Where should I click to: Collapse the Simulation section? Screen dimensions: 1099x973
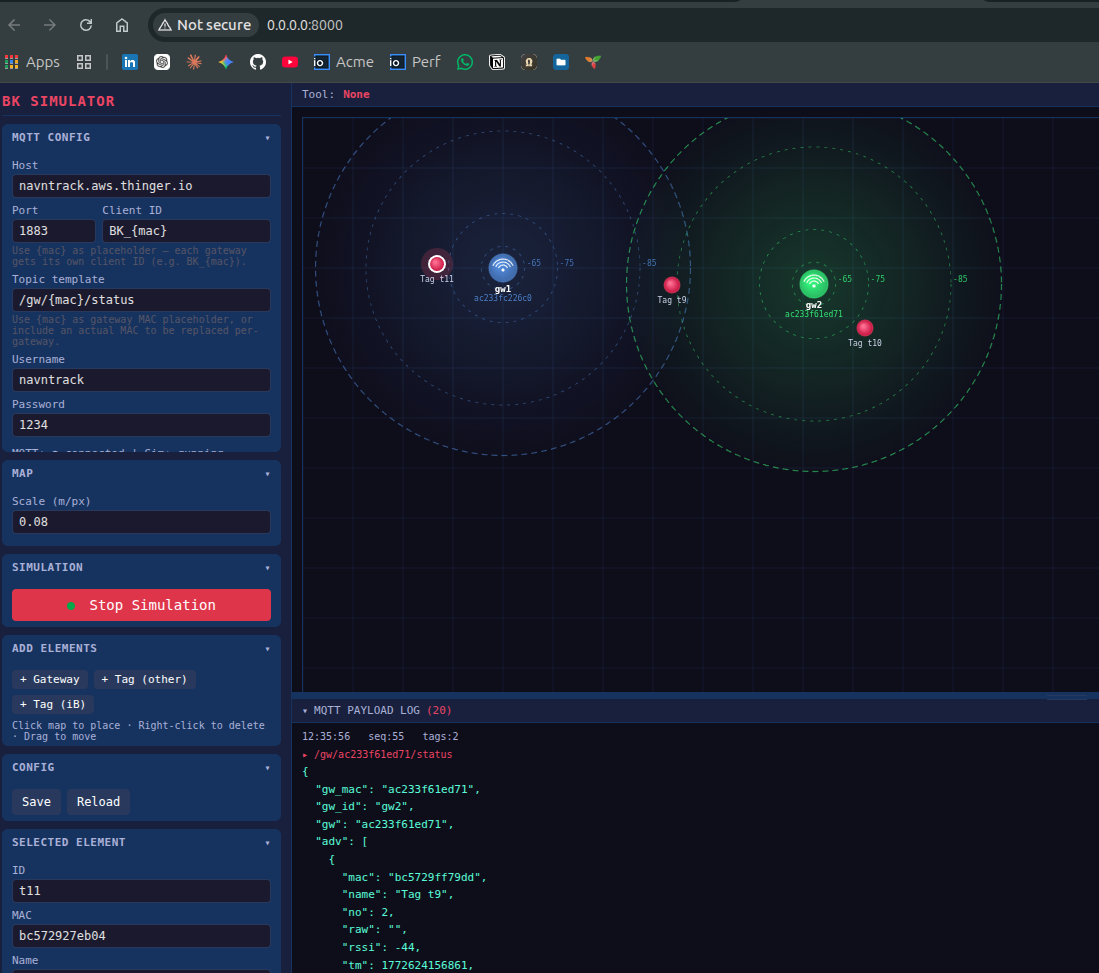tap(267, 568)
